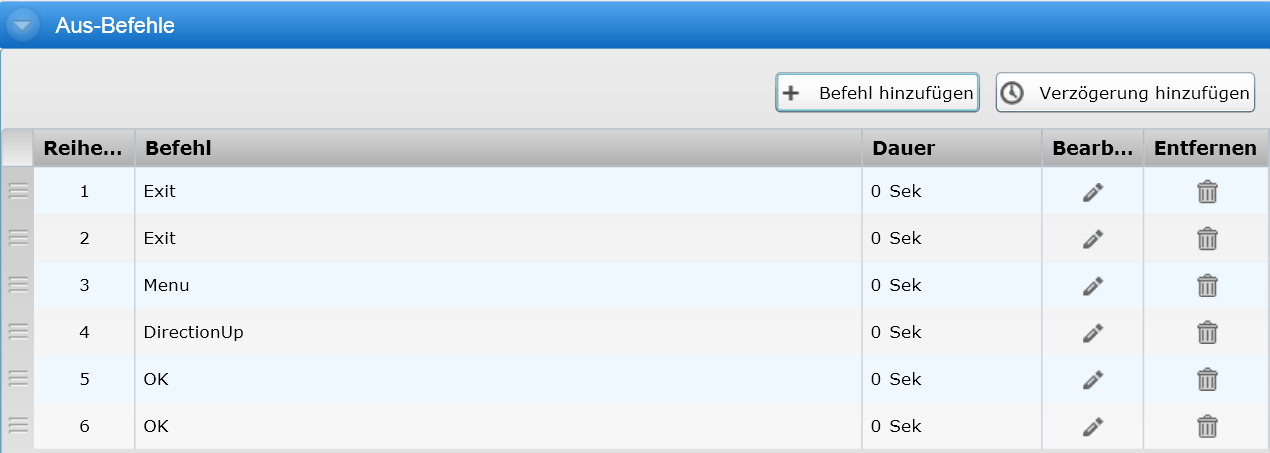
Task: Edit the OK command in row 6
Action: (x=1093, y=427)
